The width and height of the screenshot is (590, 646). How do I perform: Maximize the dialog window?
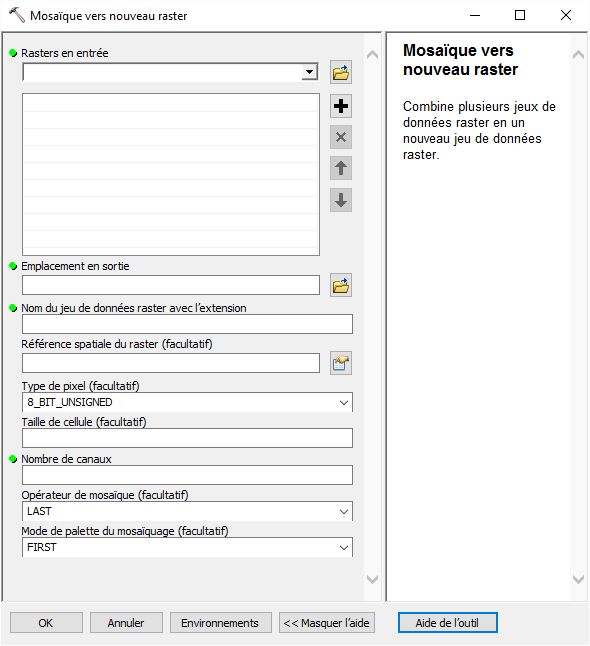point(520,15)
